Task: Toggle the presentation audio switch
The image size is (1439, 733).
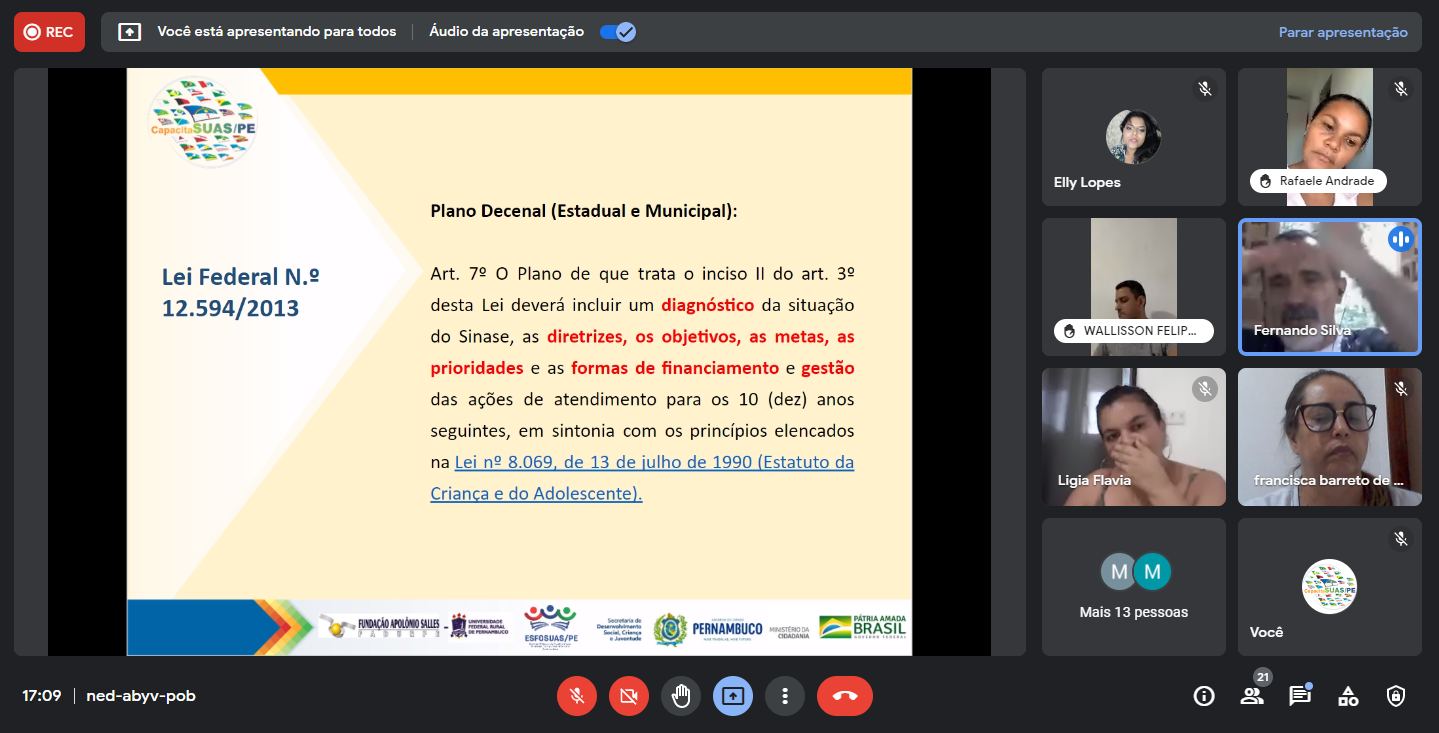Action: click(617, 32)
